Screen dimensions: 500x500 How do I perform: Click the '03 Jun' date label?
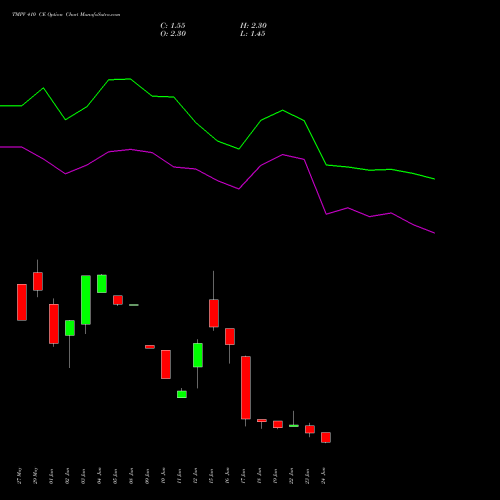(x=83, y=476)
